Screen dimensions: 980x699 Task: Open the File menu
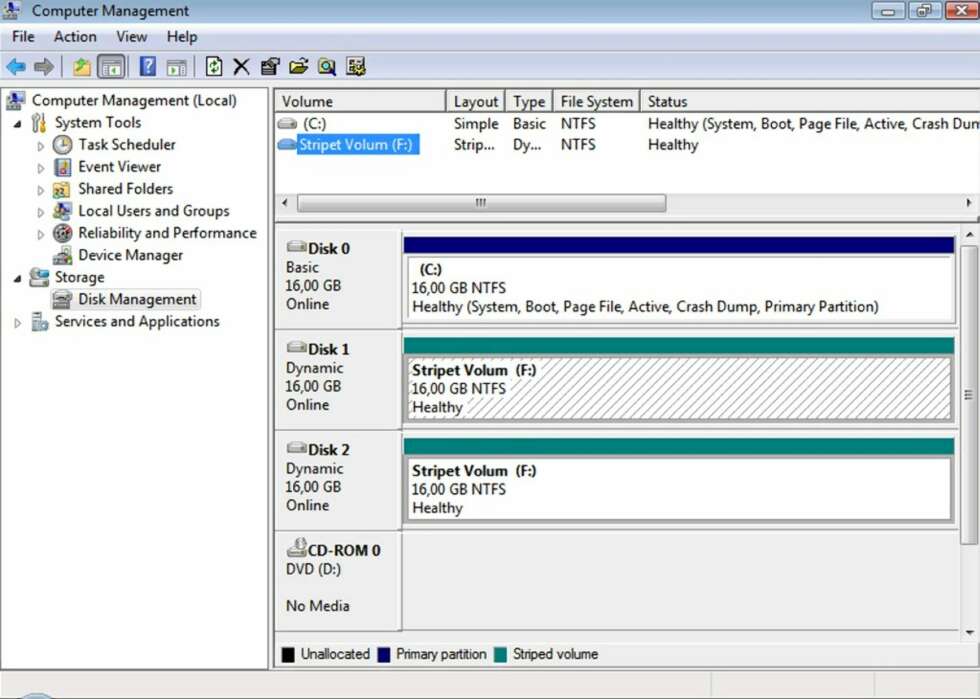[23, 37]
